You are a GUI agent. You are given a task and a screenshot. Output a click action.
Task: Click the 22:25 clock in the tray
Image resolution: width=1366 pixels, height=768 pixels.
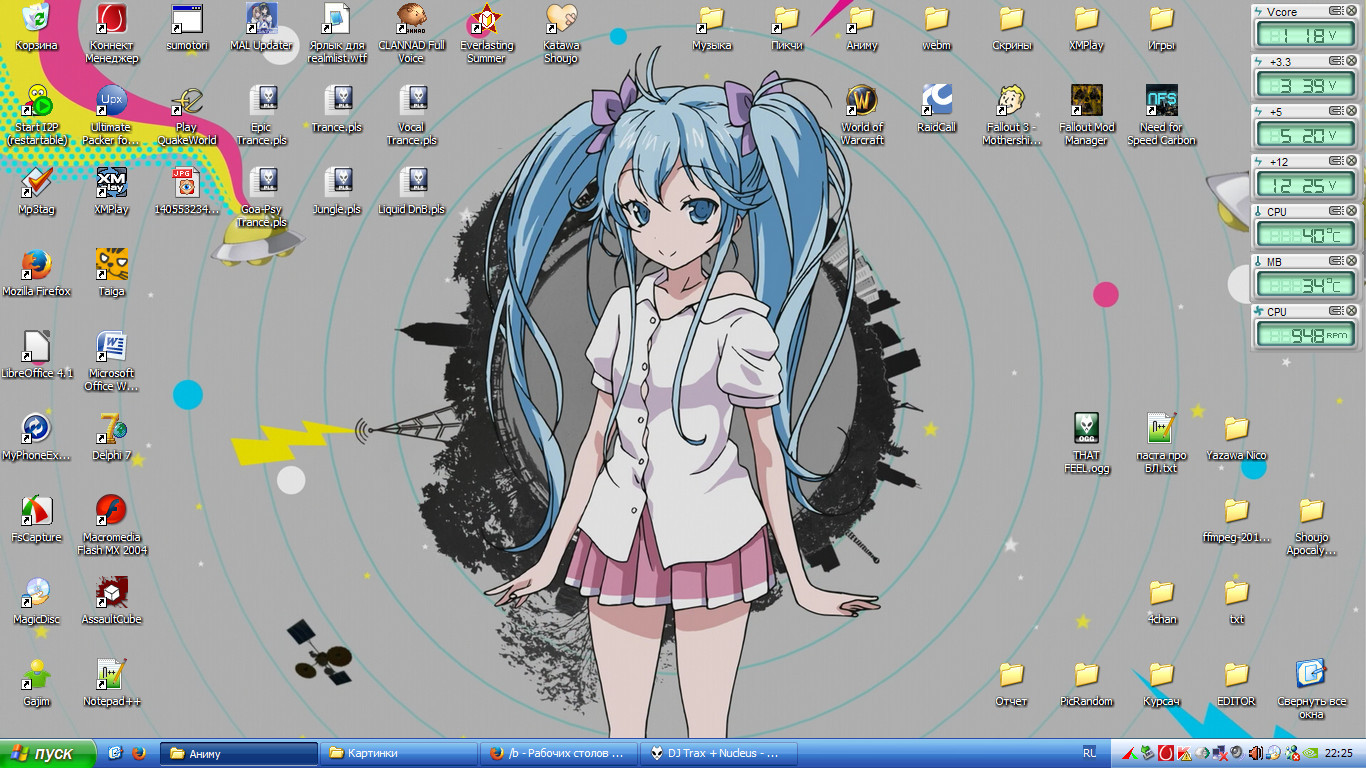click(x=1339, y=753)
